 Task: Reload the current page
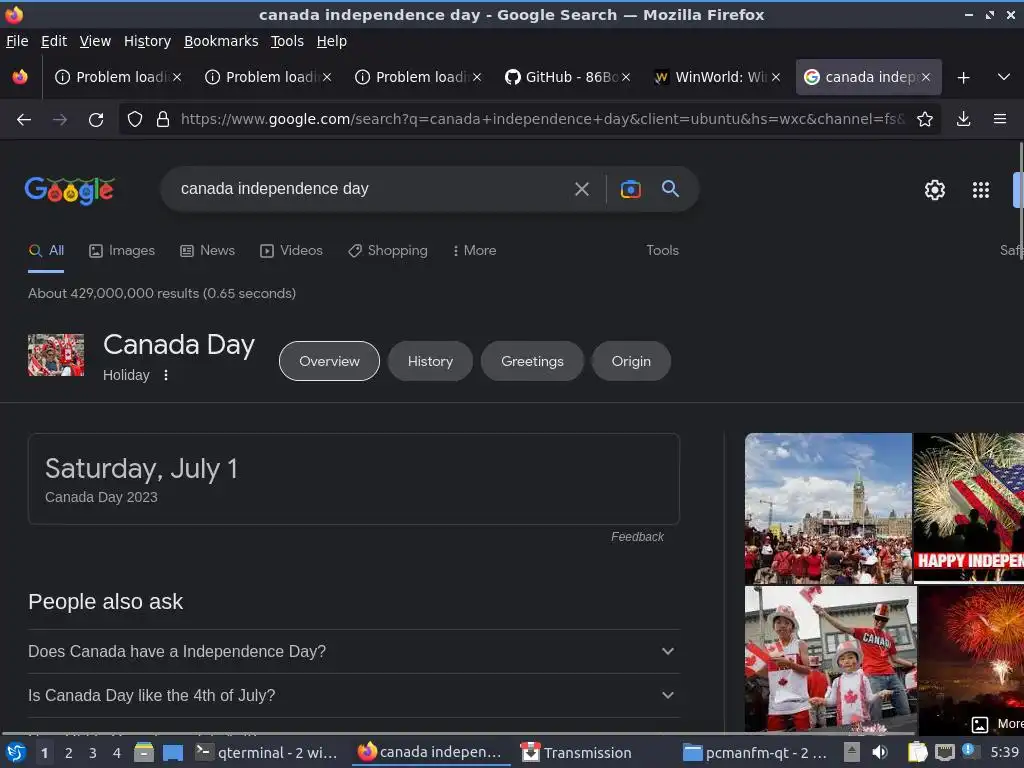[x=96, y=120]
